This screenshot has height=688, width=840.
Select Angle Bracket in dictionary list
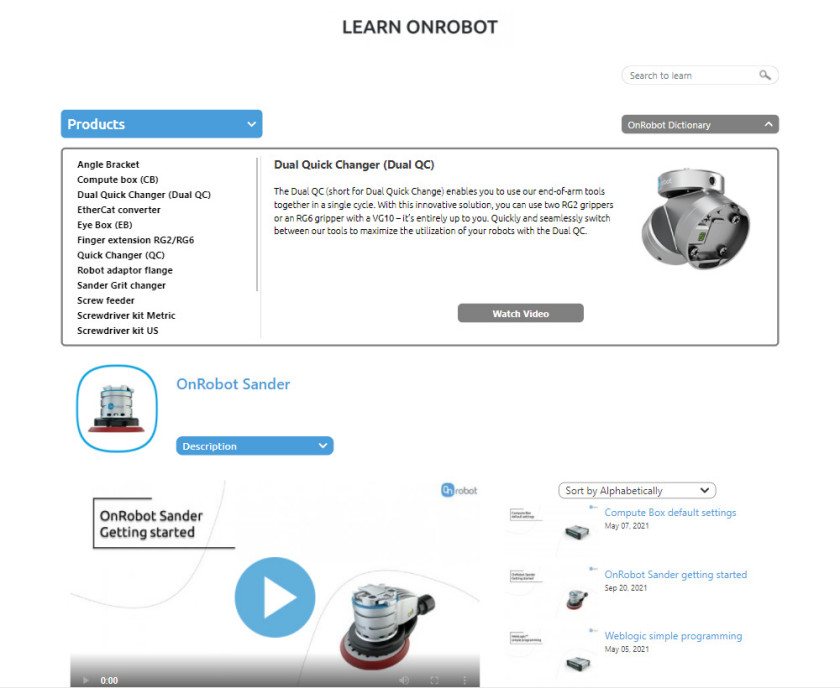(x=108, y=164)
